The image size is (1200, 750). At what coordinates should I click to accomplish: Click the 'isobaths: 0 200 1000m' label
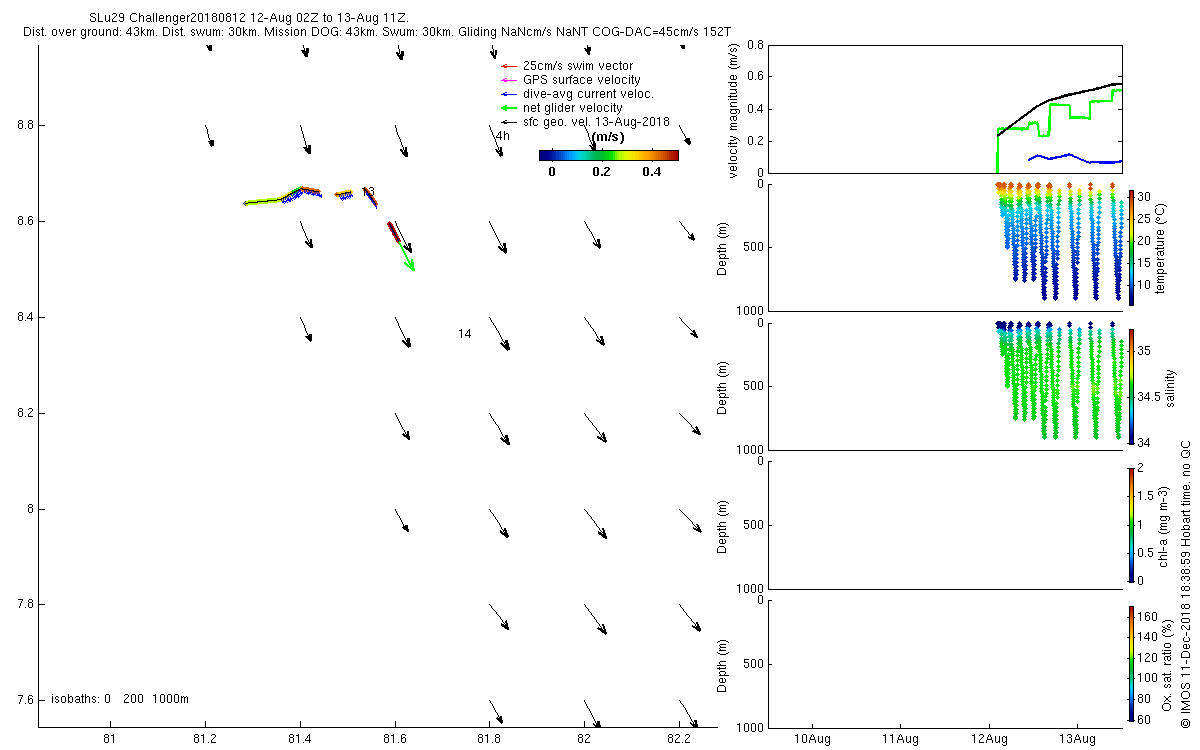click(120, 699)
